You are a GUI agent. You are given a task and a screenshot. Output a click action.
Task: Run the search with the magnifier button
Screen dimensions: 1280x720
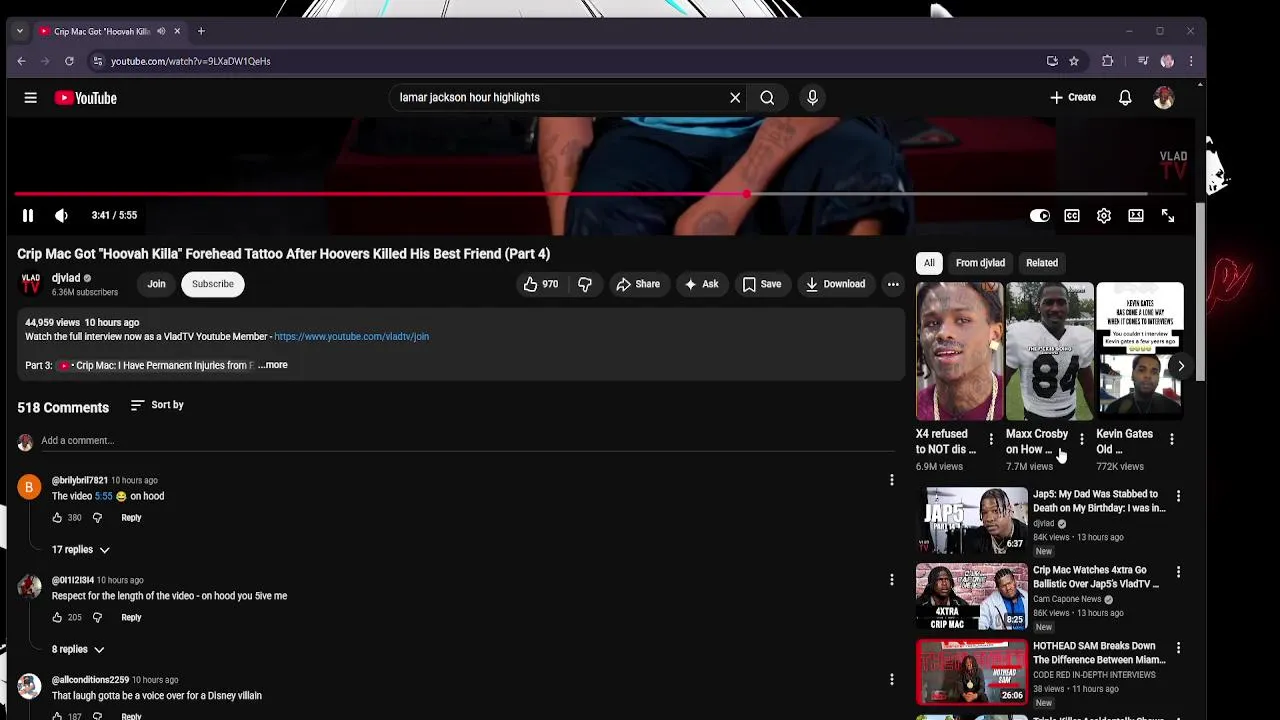pyautogui.click(x=767, y=98)
